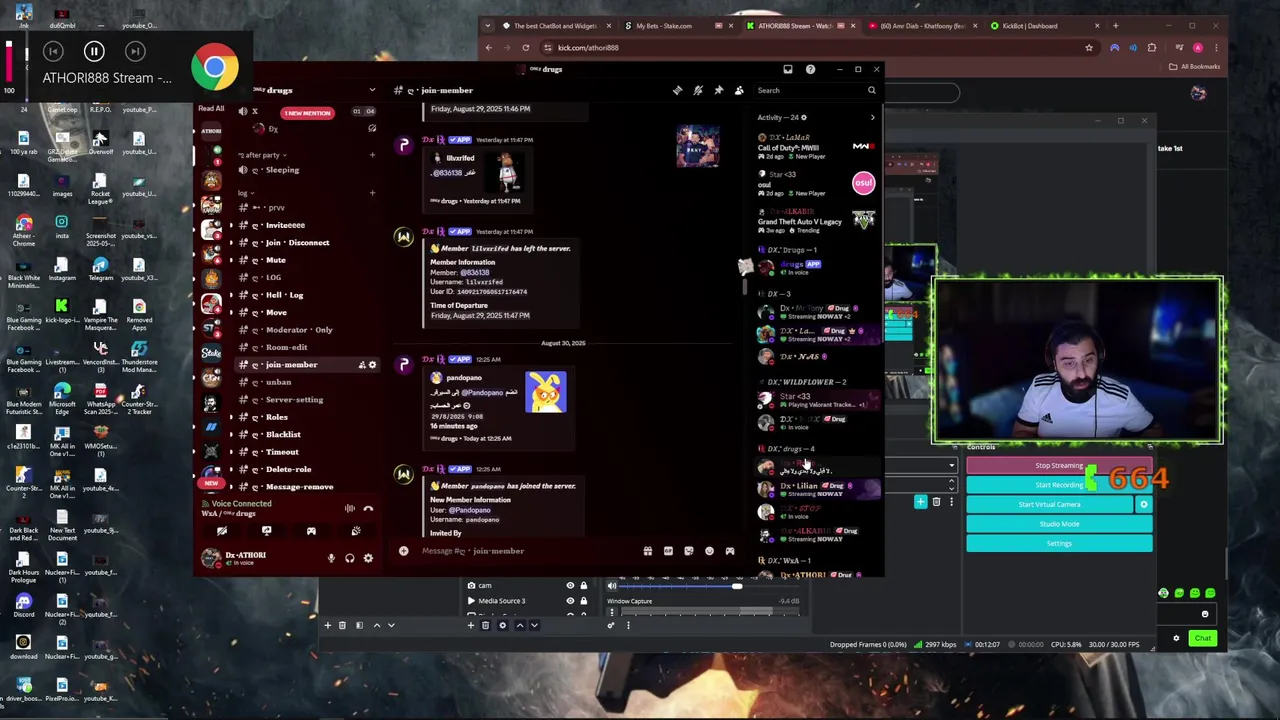Image resolution: width=1280 pixels, height=720 pixels.
Task: Expand the Activity panel arrow
Action: (872, 117)
